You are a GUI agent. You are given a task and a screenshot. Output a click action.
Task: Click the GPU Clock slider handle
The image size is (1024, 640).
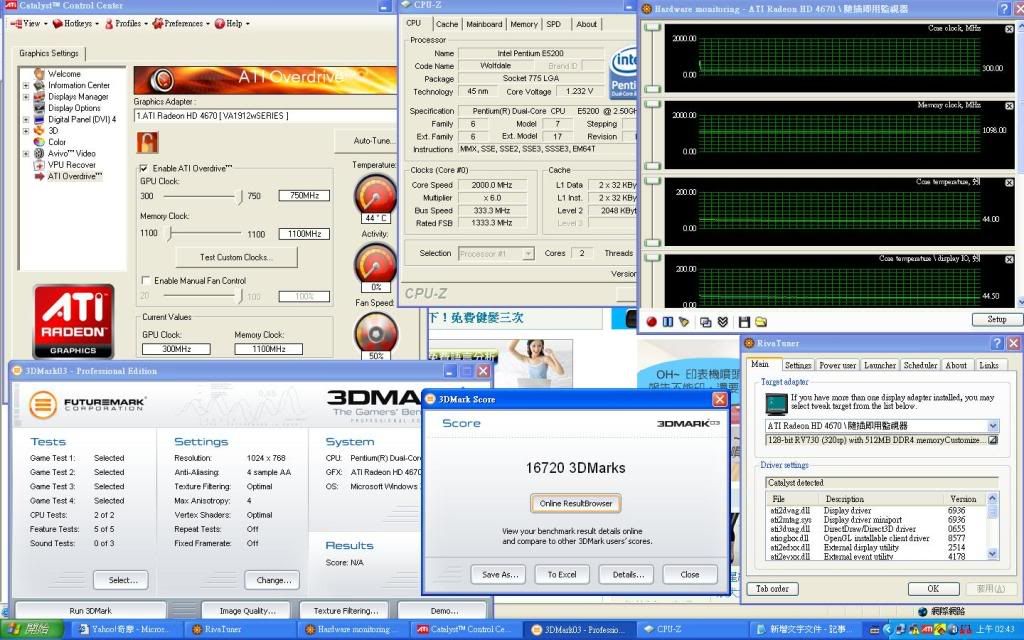pyautogui.click(x=240, y=196)
